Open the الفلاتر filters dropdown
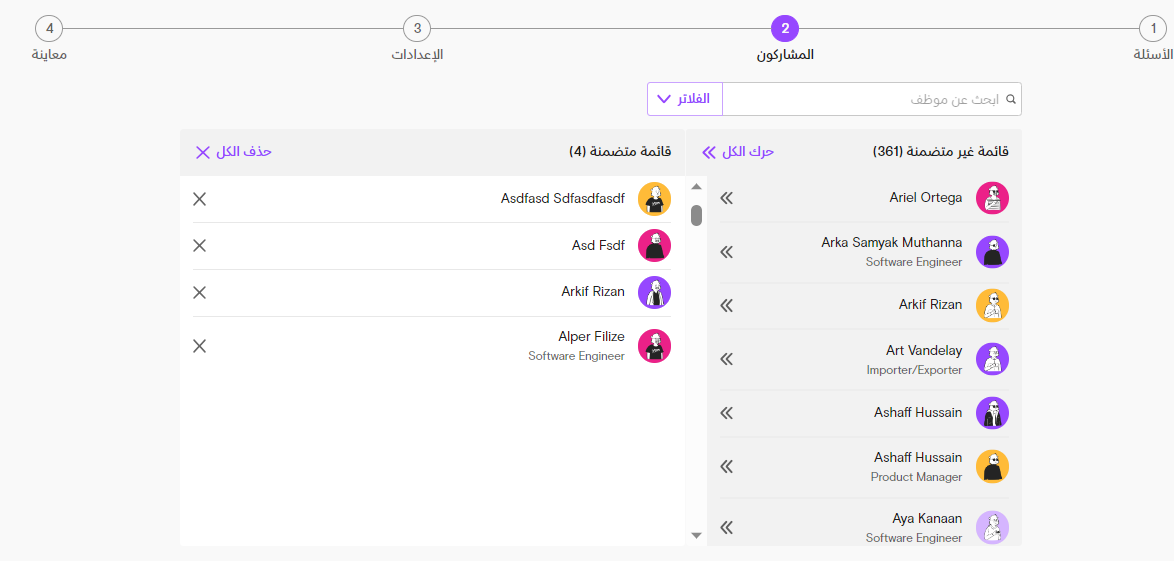Viewport: 1174px width, 561px height. tap(684, 99)
